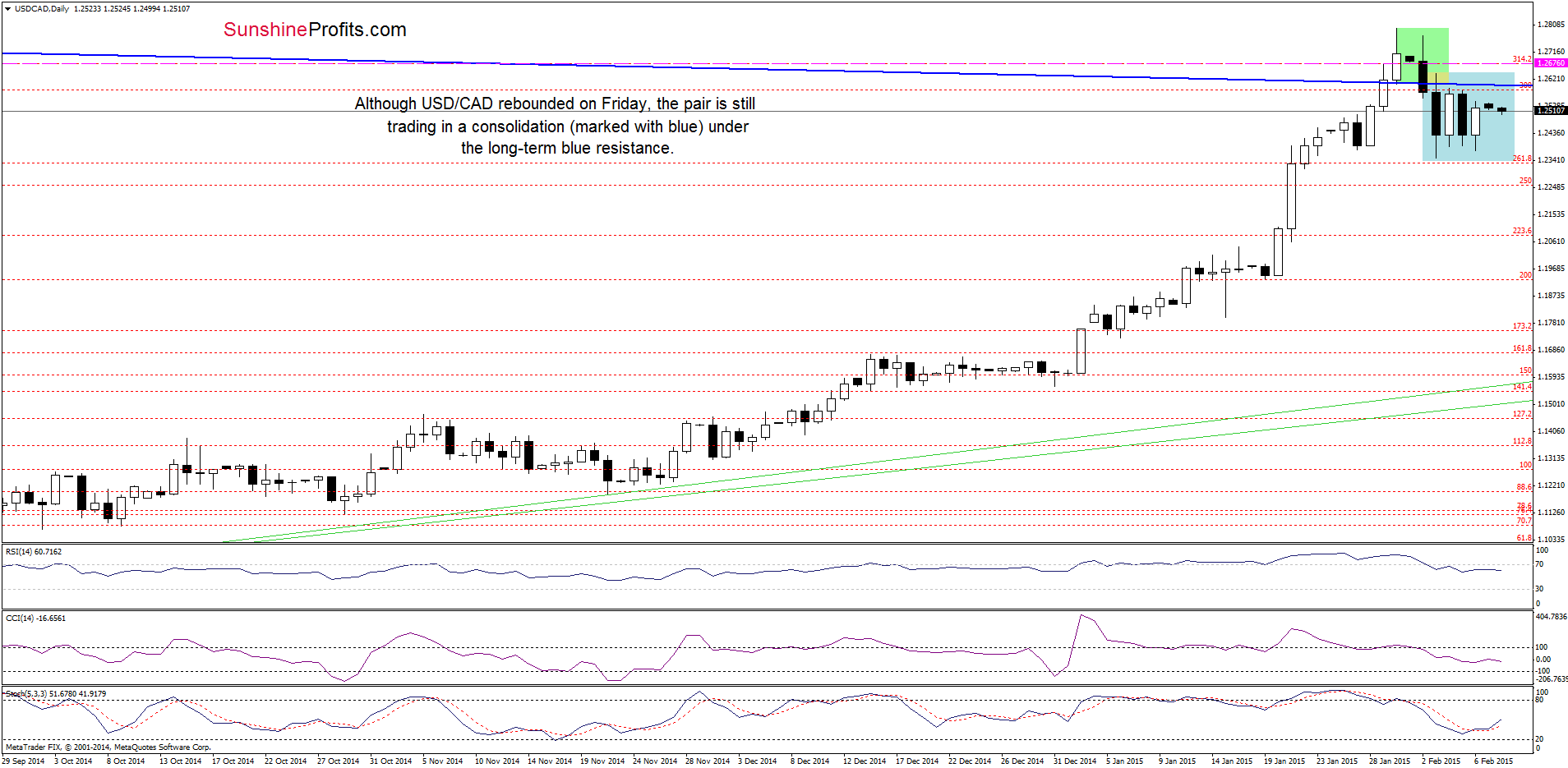
Task: Click the 1.12210 price axis label
Action: click(1551, 485)
